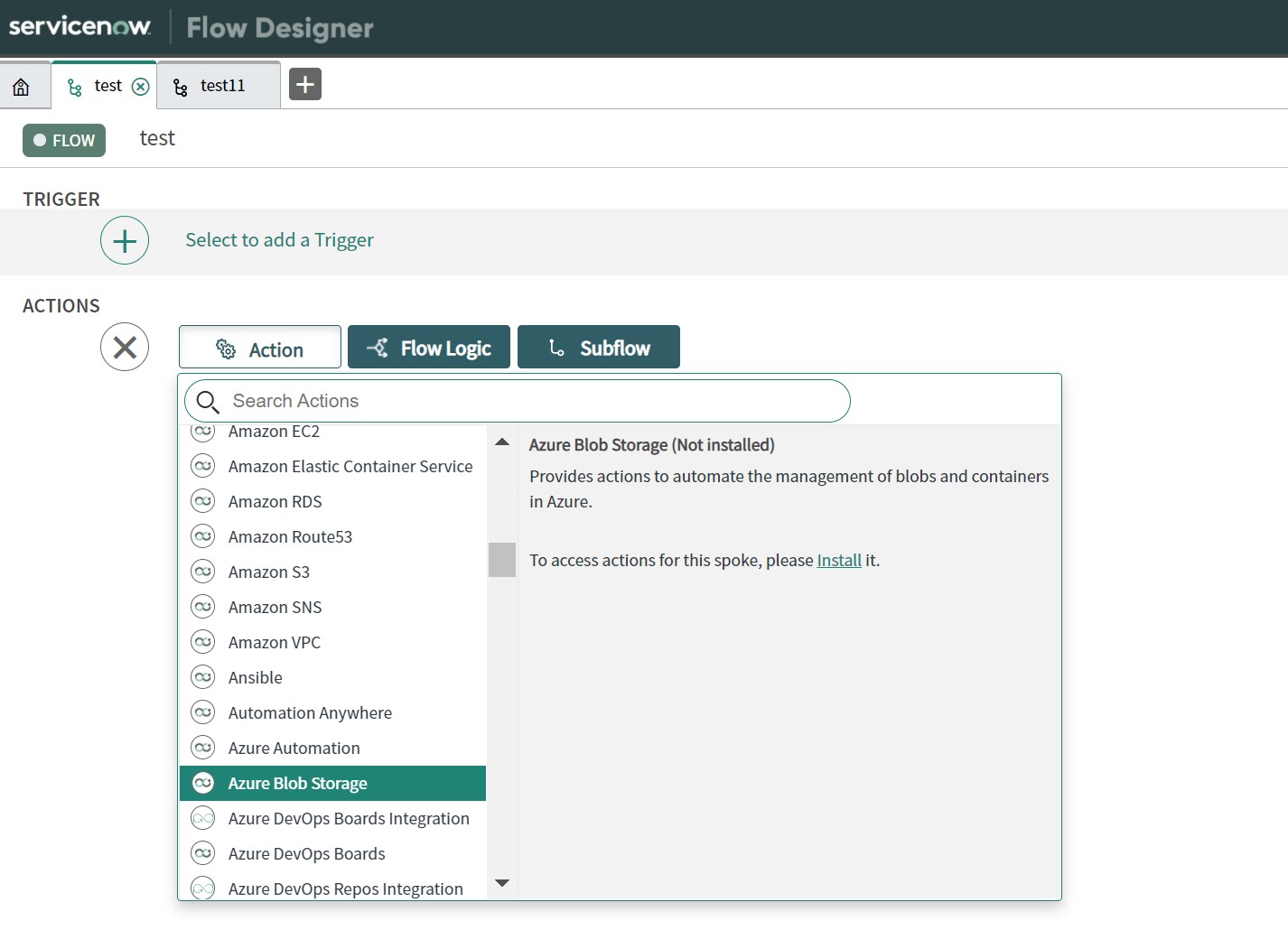Click icon beside Ansible
Image resolution: width=1288 pixels, height=949 pixels.
click(203, 677)
